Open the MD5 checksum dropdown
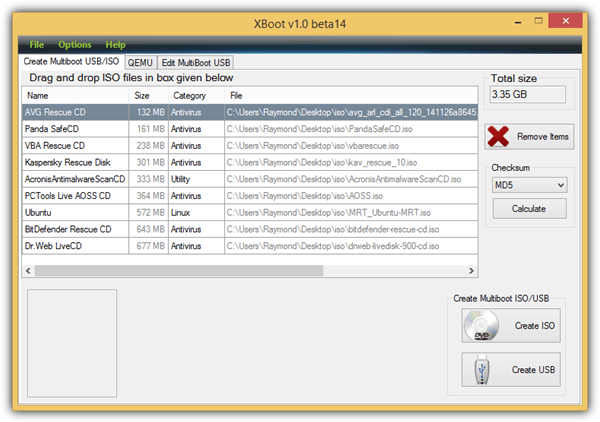The width and height of the screenshot is (600, 422). 529,185
